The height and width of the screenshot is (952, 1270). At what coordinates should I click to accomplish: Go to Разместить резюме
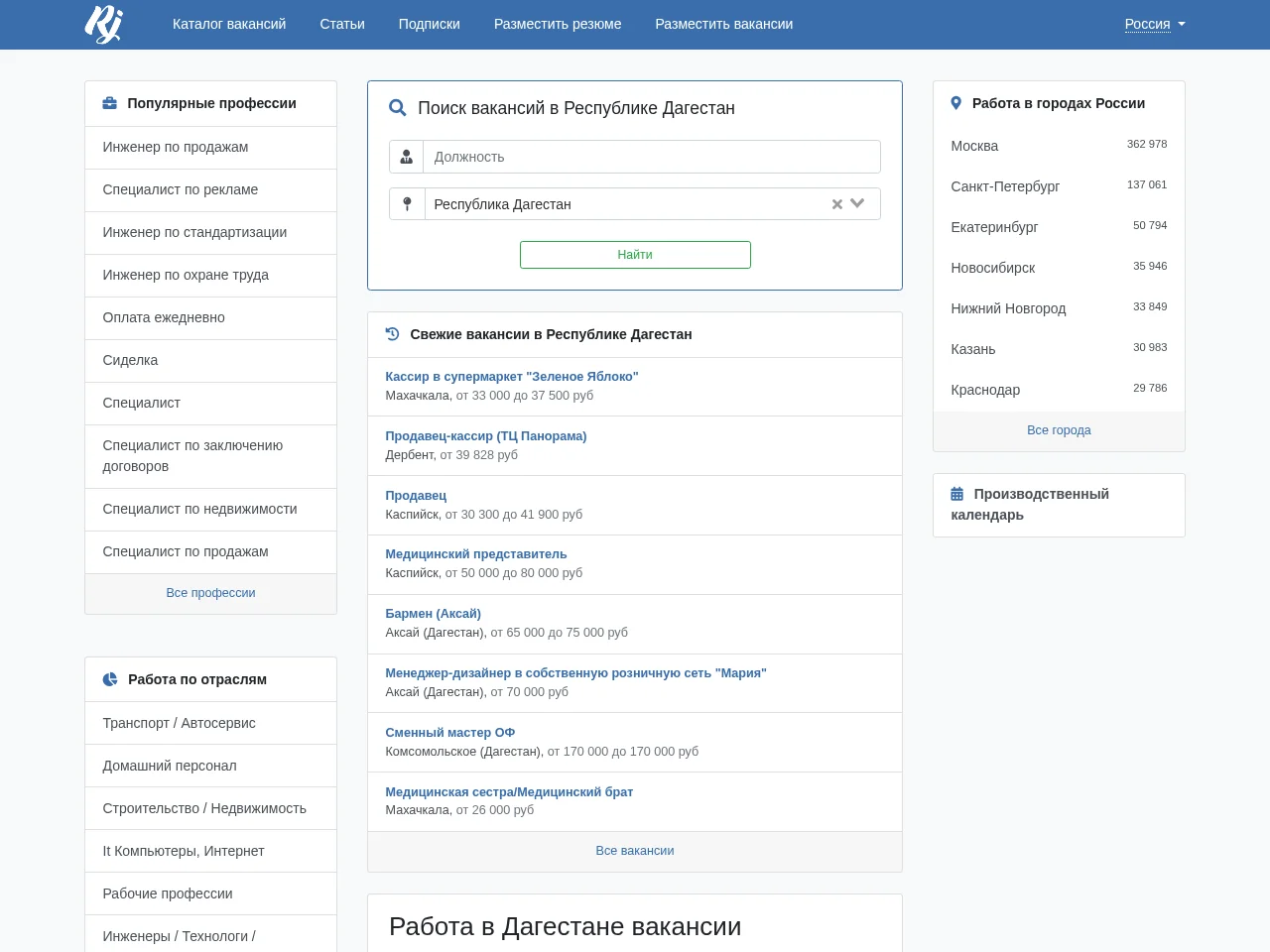558,24
